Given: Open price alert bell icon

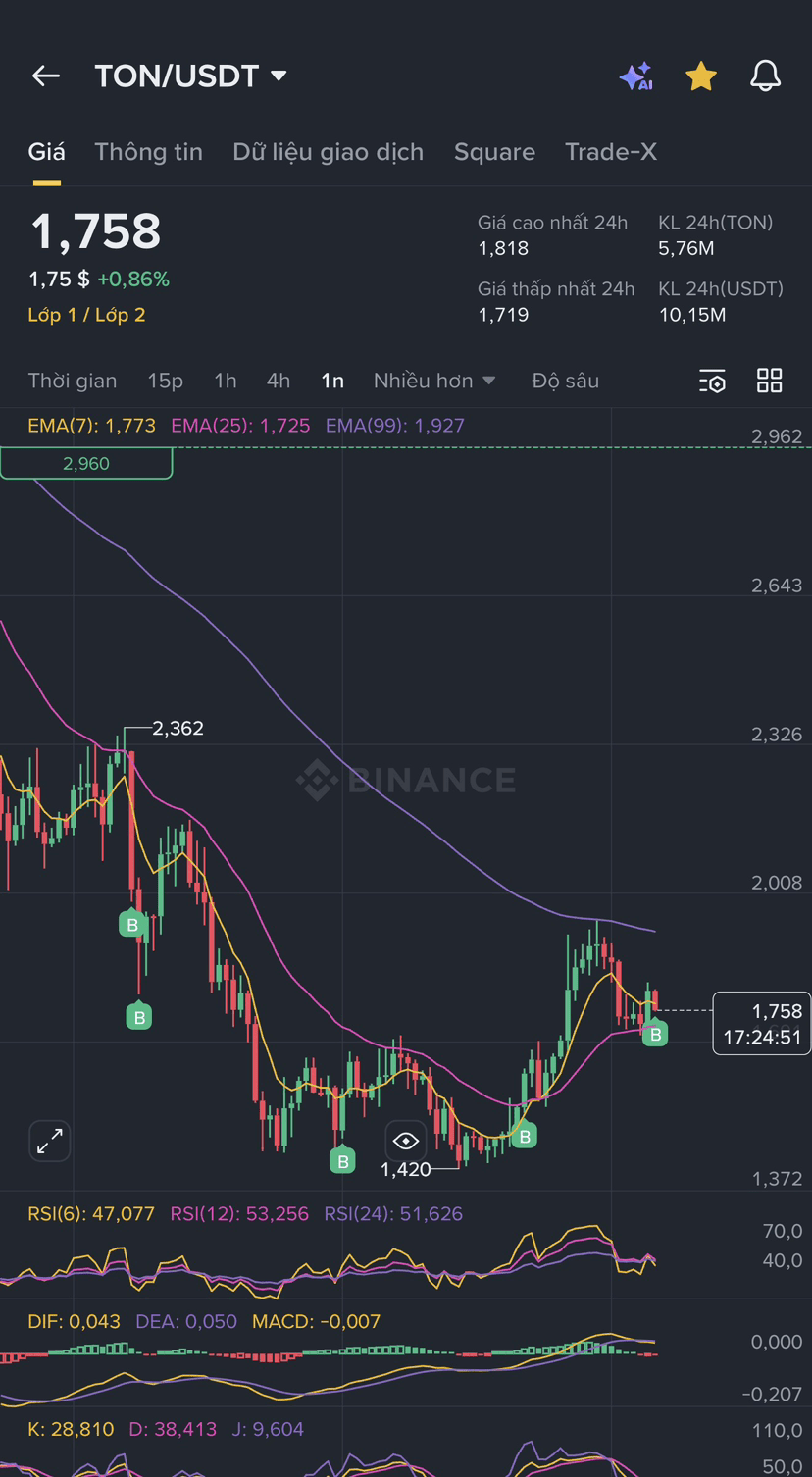Looking at the screenshot, I should click(x=765, y=76).
